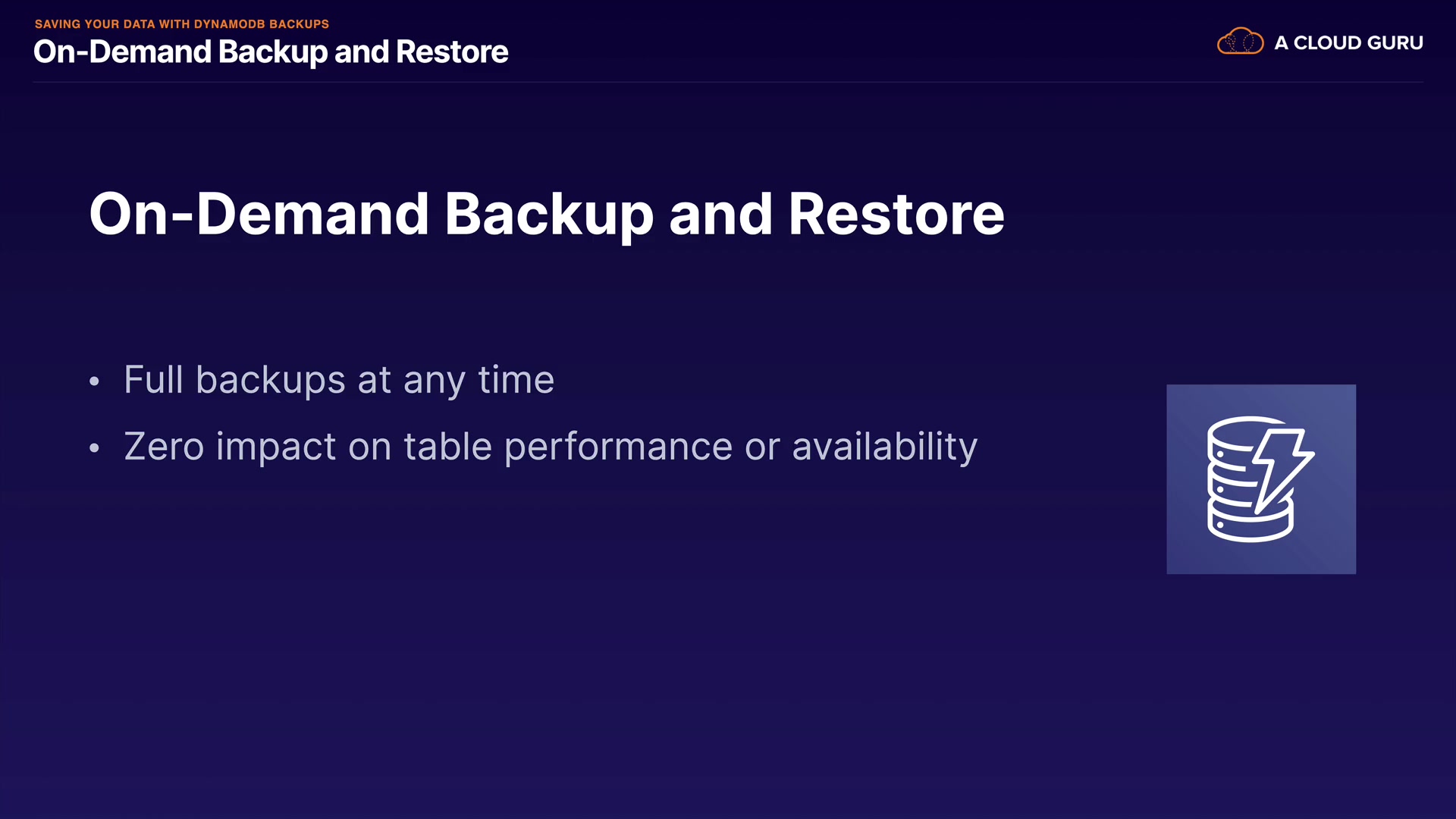1456x819 pixels.
Task: Click the word 'Full' in the first bullet
Action: pos(154,380)
